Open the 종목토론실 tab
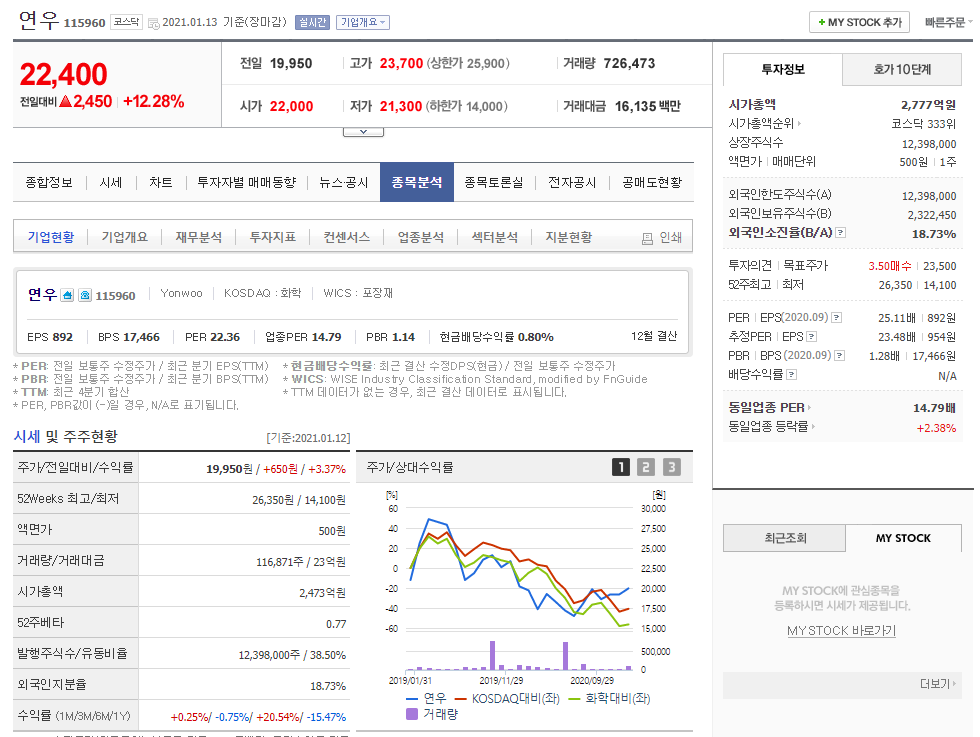Screen dimensions: 980x737 494,183
